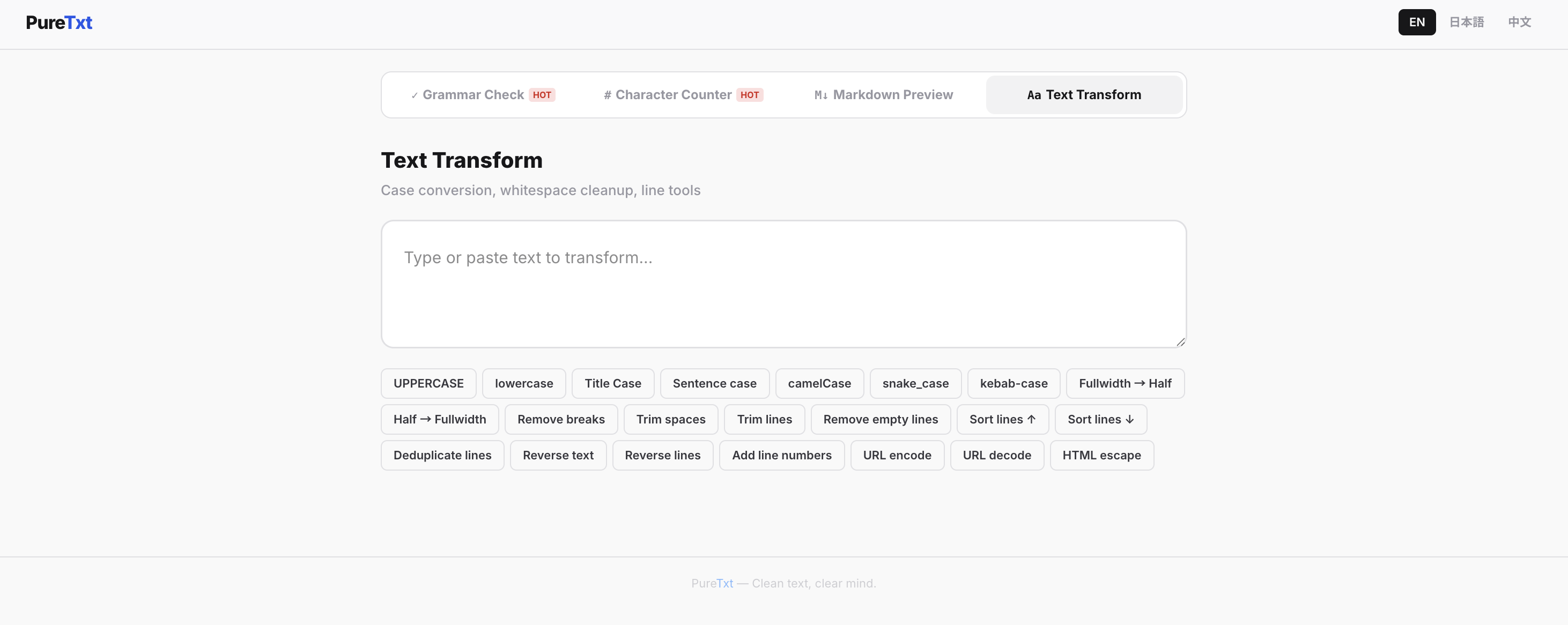Open the Grammar Check tab
This screenshot has width=1568, height=625.
coord(483,95)
